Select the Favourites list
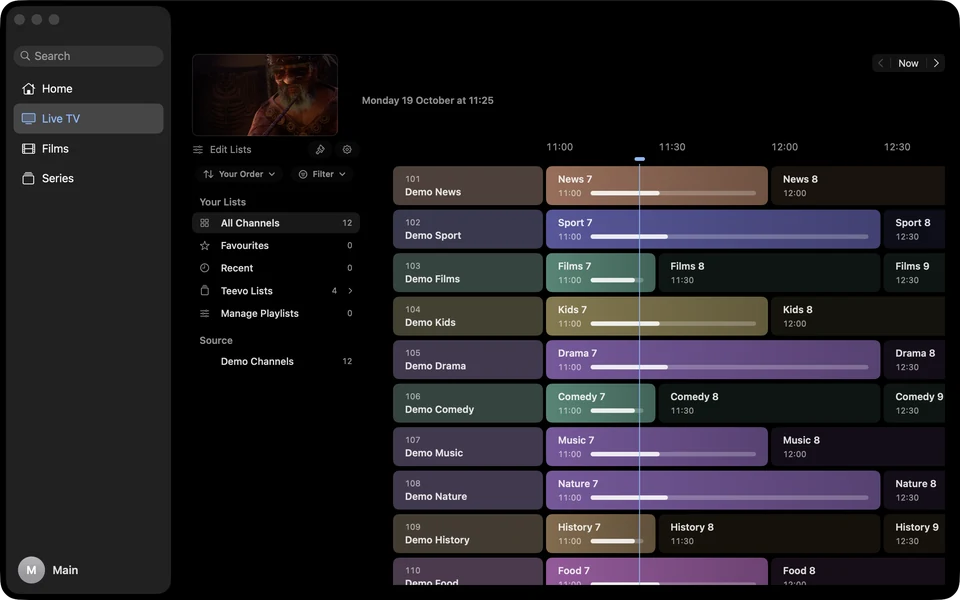Viewport: 960px width, 600px height. point(276,246)
